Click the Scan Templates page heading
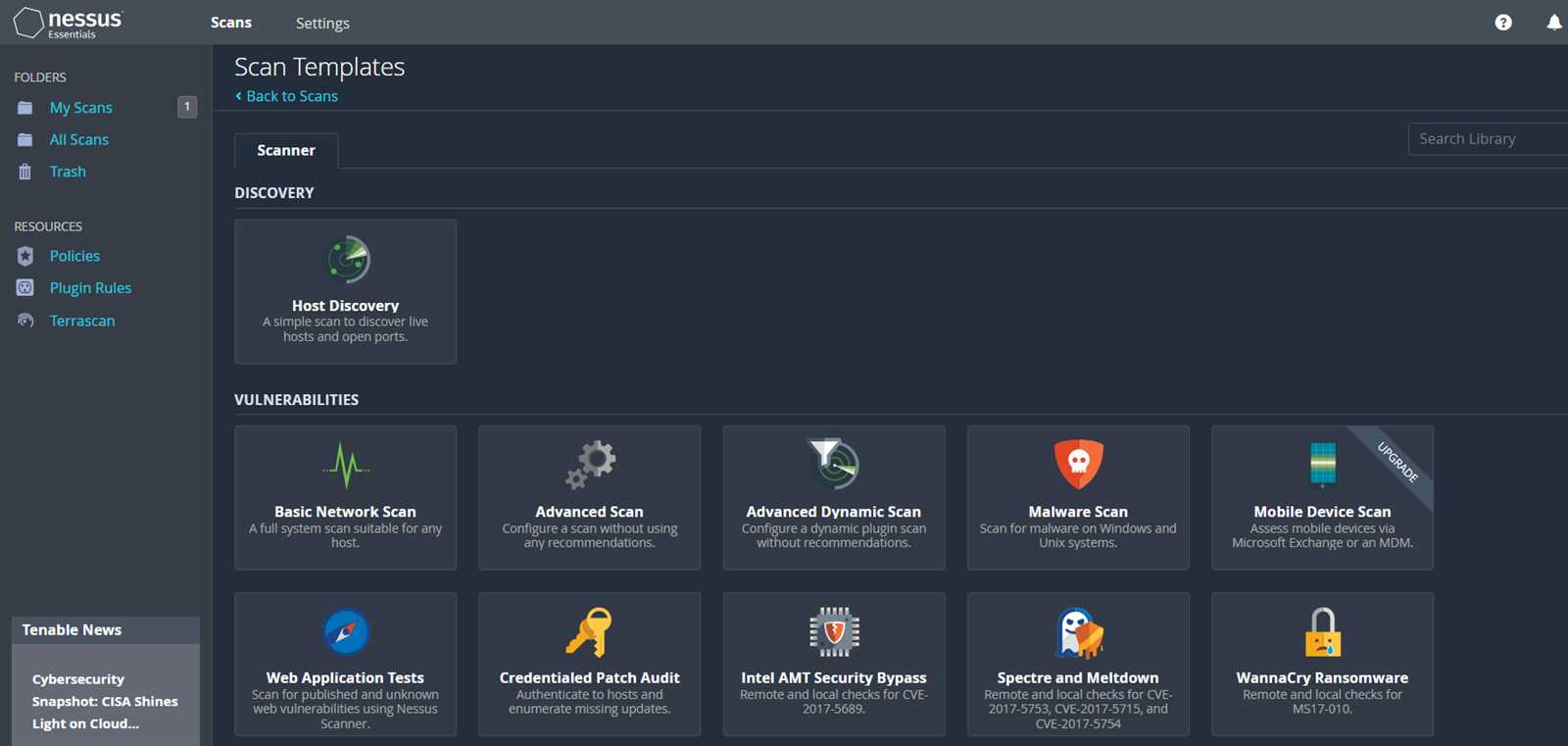The width and height of the screenshot is (1568, 746). (319, 67)
